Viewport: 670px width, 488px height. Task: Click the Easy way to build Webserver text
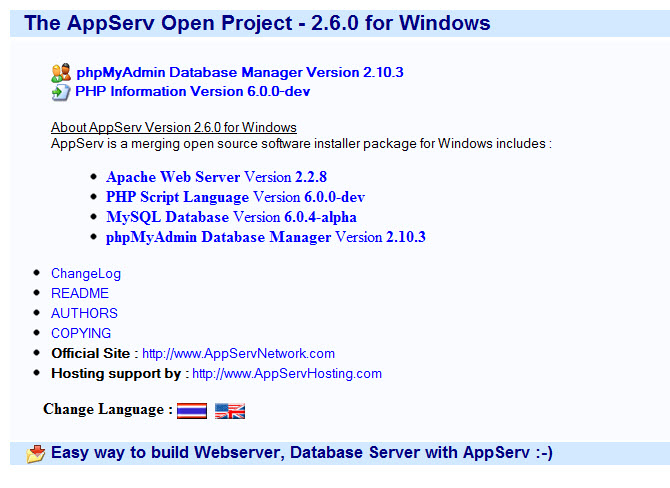(302, 453)
